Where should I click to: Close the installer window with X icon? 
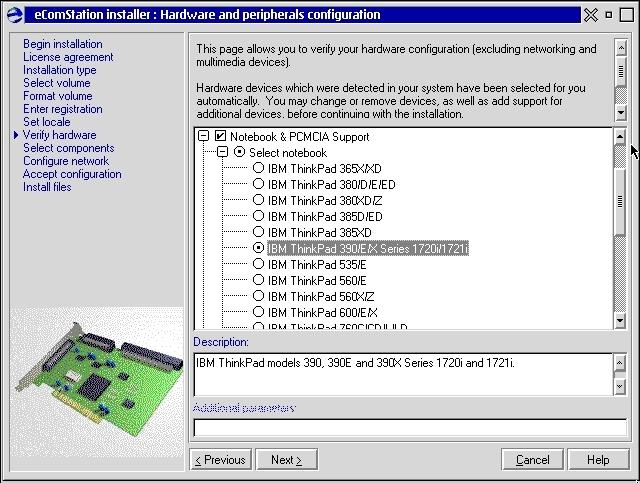590,15
